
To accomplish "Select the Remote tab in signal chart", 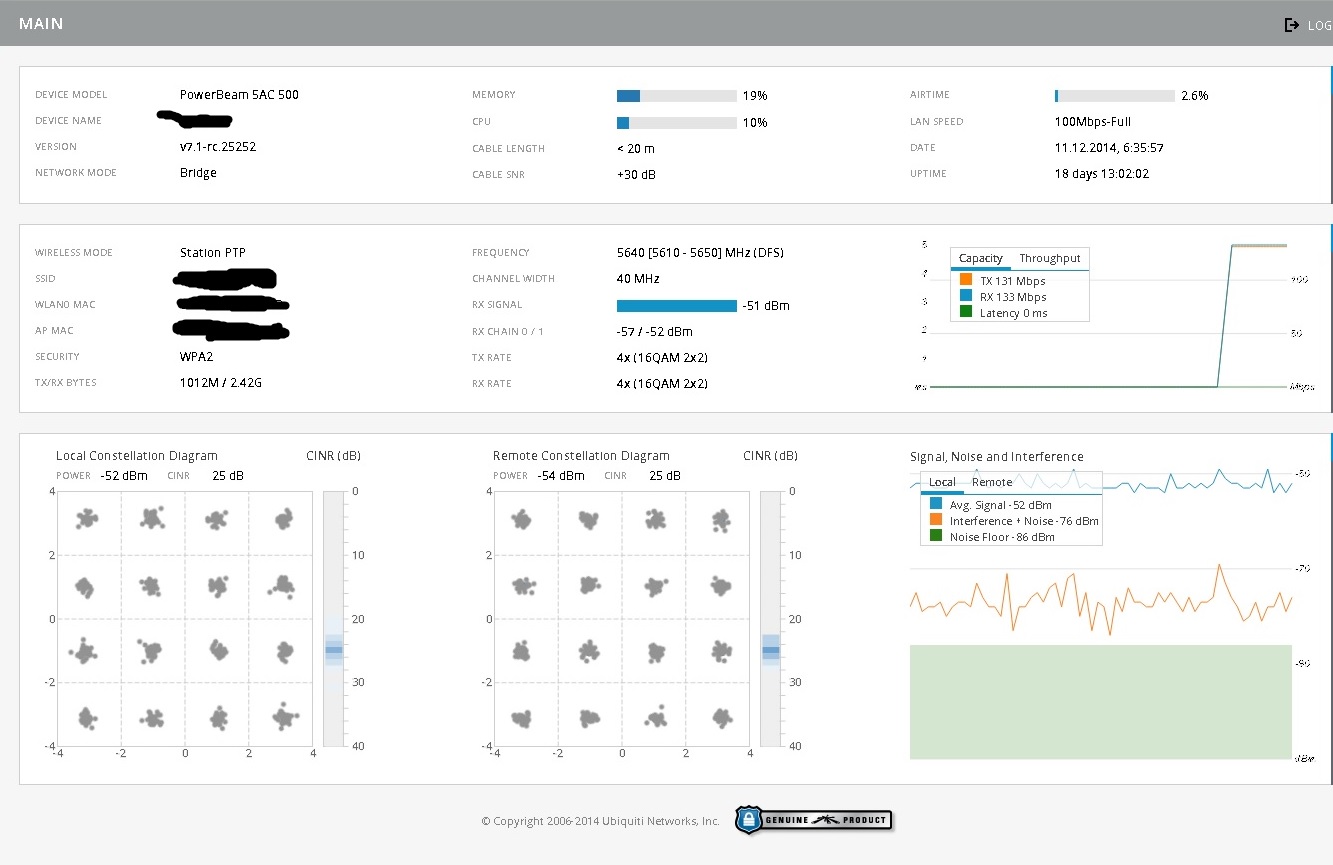I will (x=992, y=482).
